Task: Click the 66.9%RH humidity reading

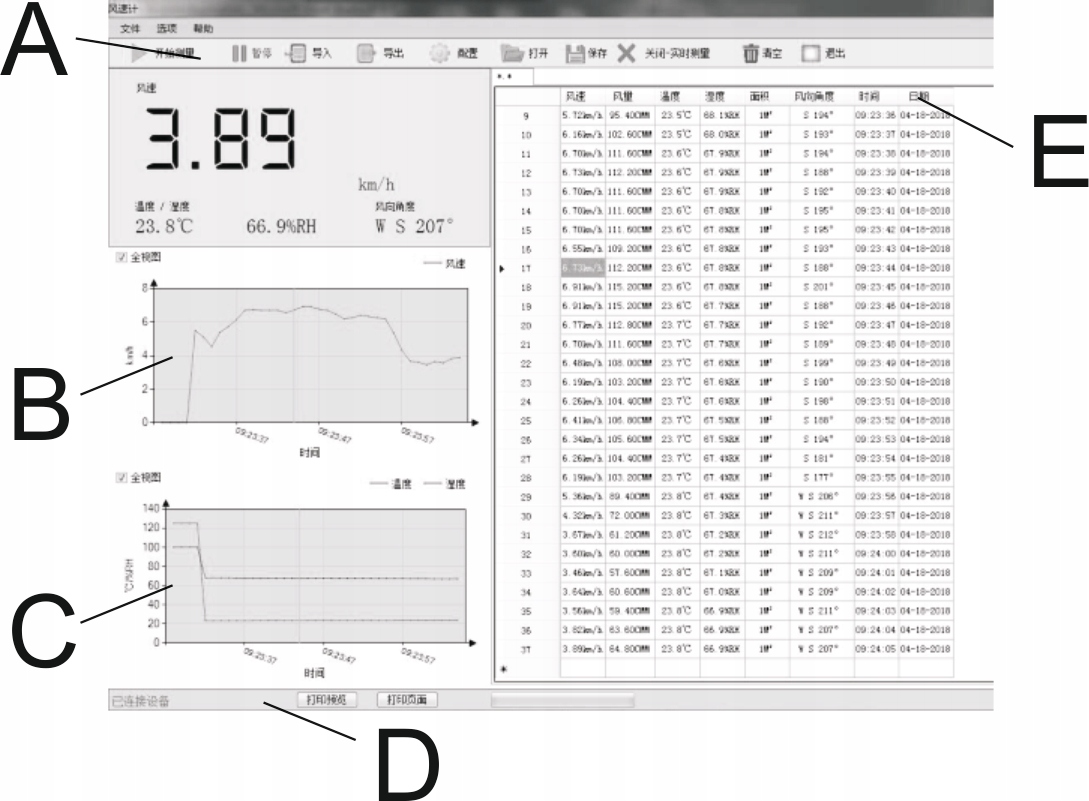Action: coord(281,226)
